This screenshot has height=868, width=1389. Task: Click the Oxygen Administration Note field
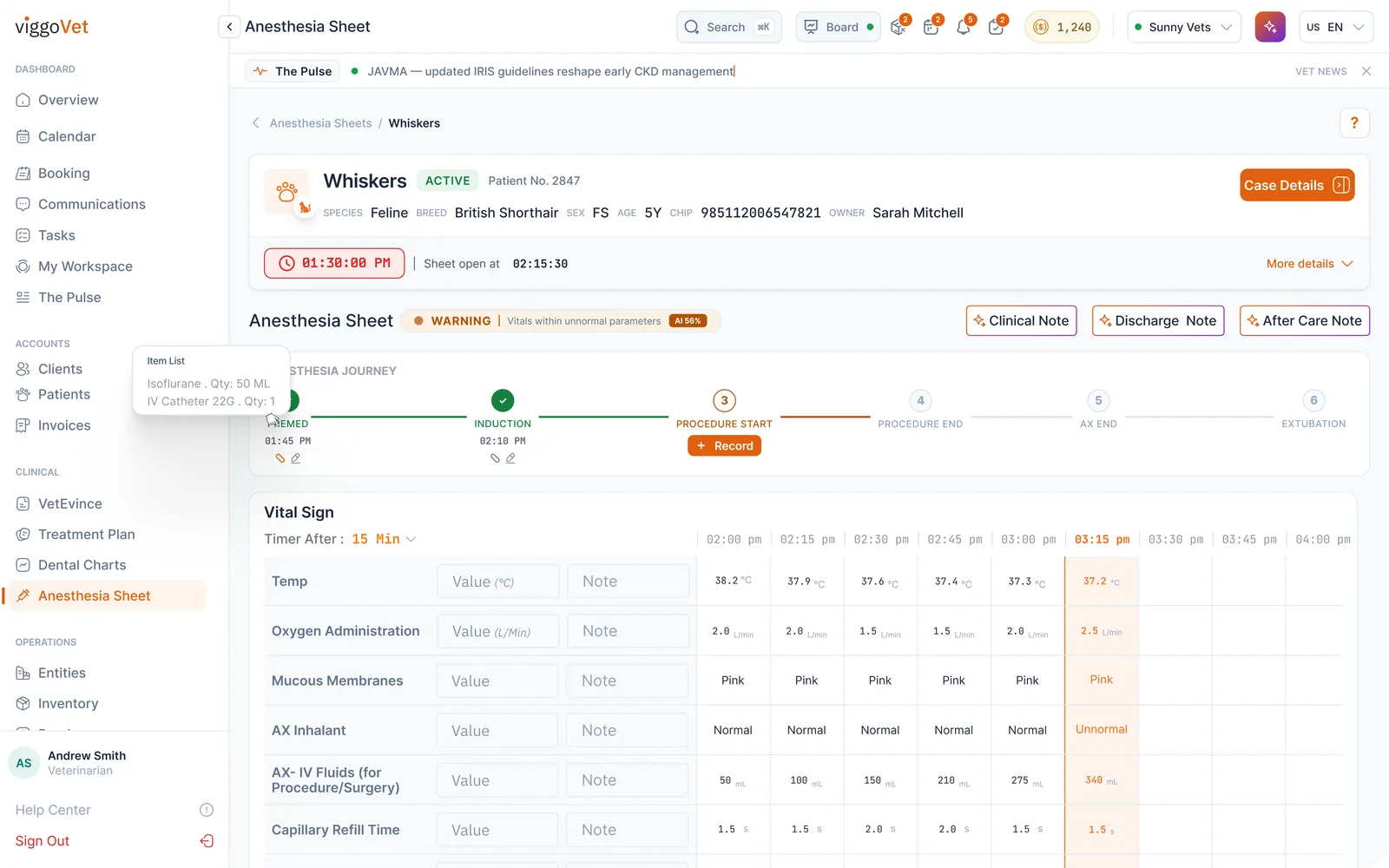point(629,631)
